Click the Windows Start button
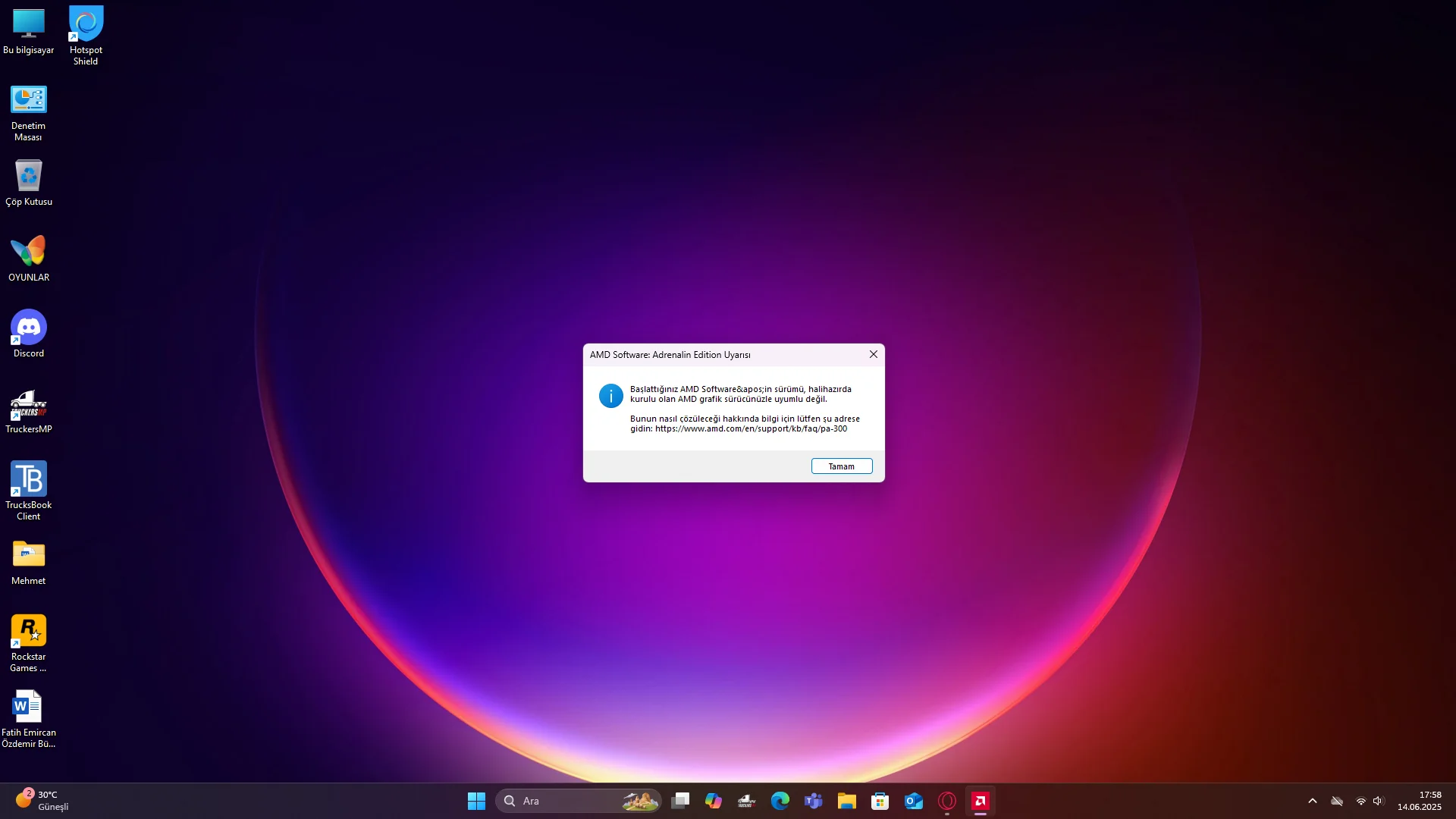The image size is (1456, 819). pos(476,801)
